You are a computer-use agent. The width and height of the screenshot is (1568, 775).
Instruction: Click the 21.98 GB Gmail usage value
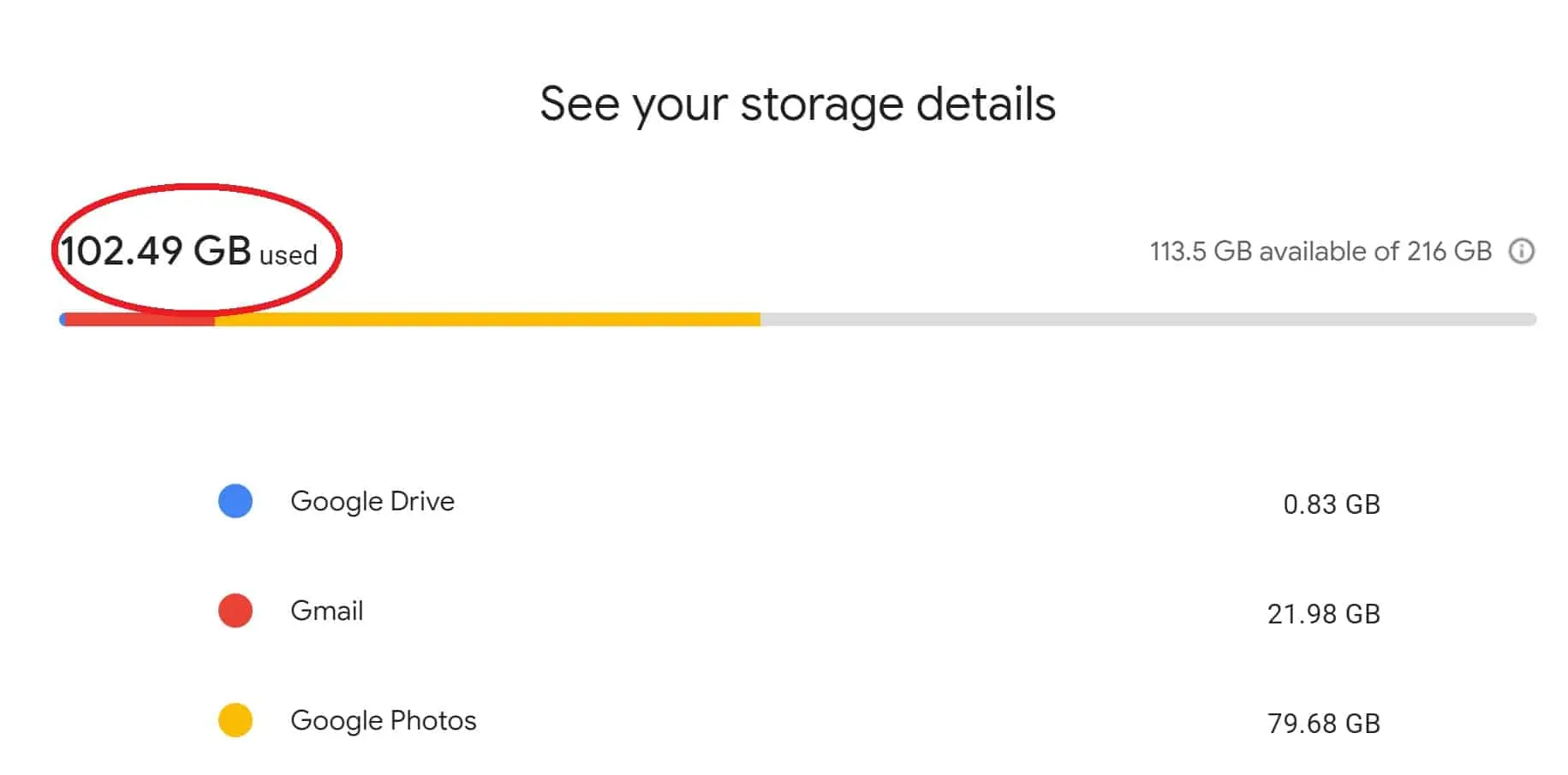point(1323,614)
